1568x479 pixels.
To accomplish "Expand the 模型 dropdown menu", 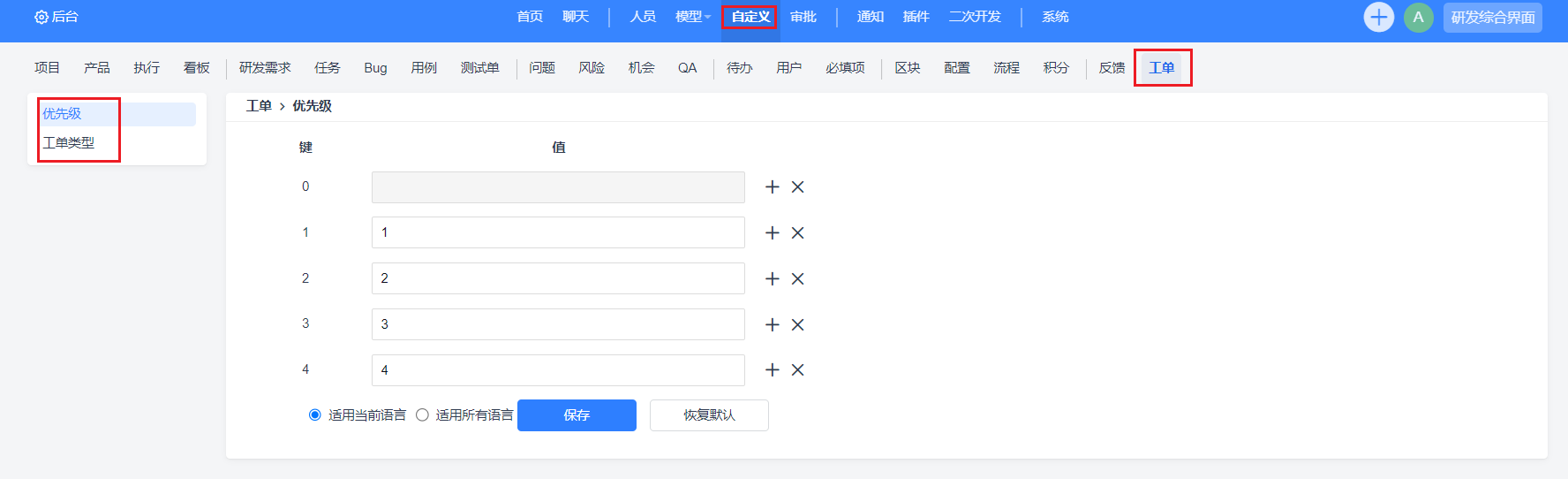I will tap(693, 17).
